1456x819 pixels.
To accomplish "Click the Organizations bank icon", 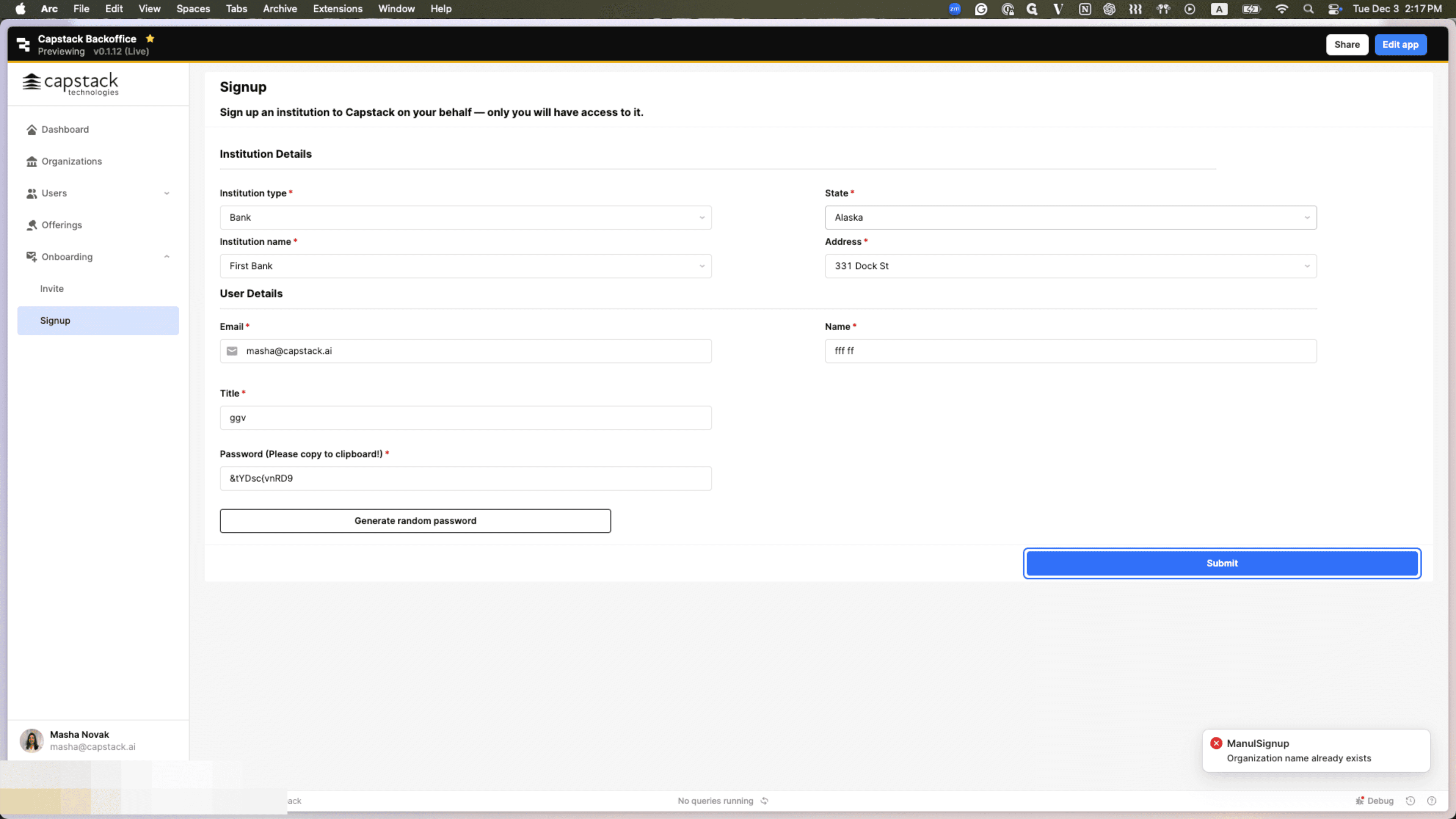I will coord(31,162).
